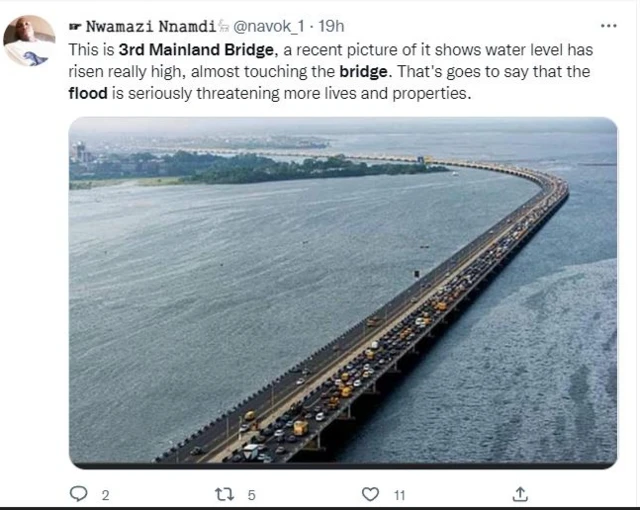Enlarge the 3rd Mainland Bridge photo

(x=343, y=290)
